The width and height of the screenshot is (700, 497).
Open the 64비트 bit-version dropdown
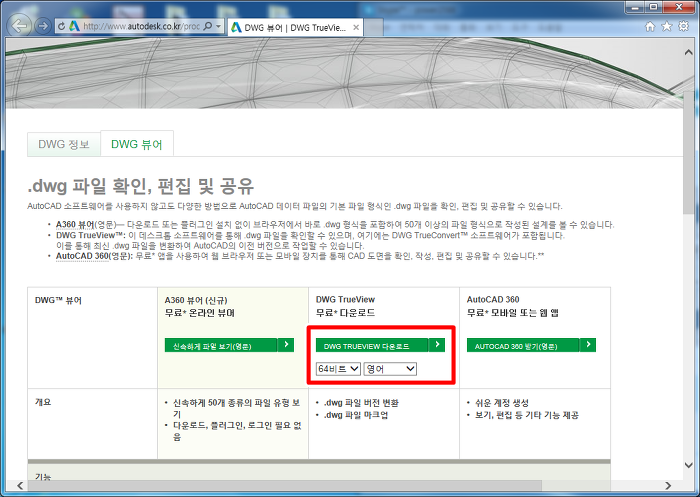coord(338,369)
